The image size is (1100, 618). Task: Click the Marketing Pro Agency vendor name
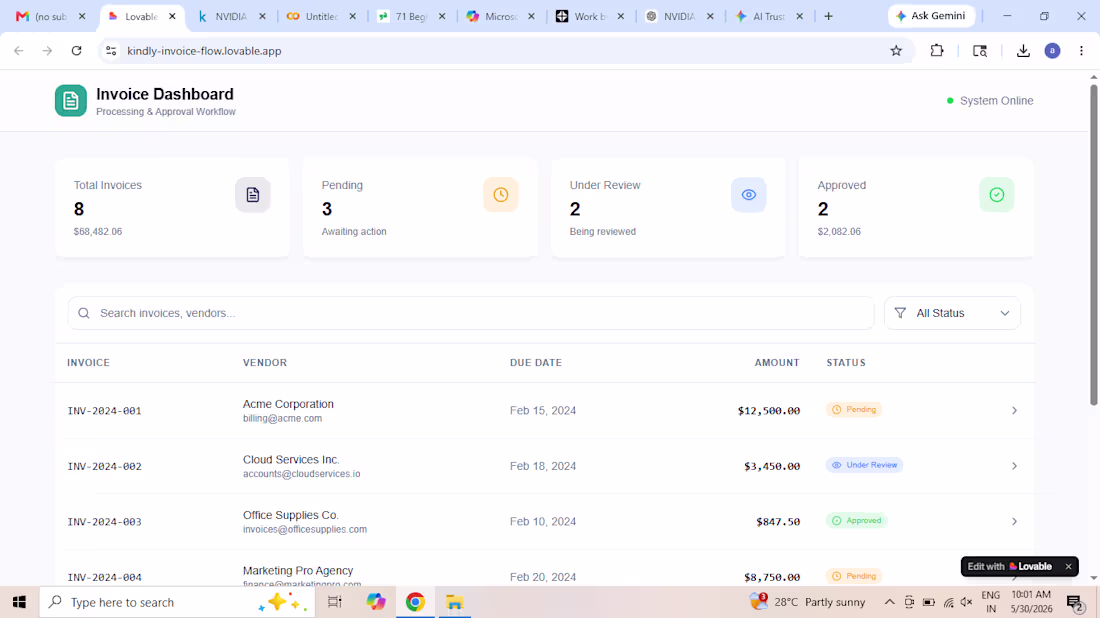tap(298, 570)
